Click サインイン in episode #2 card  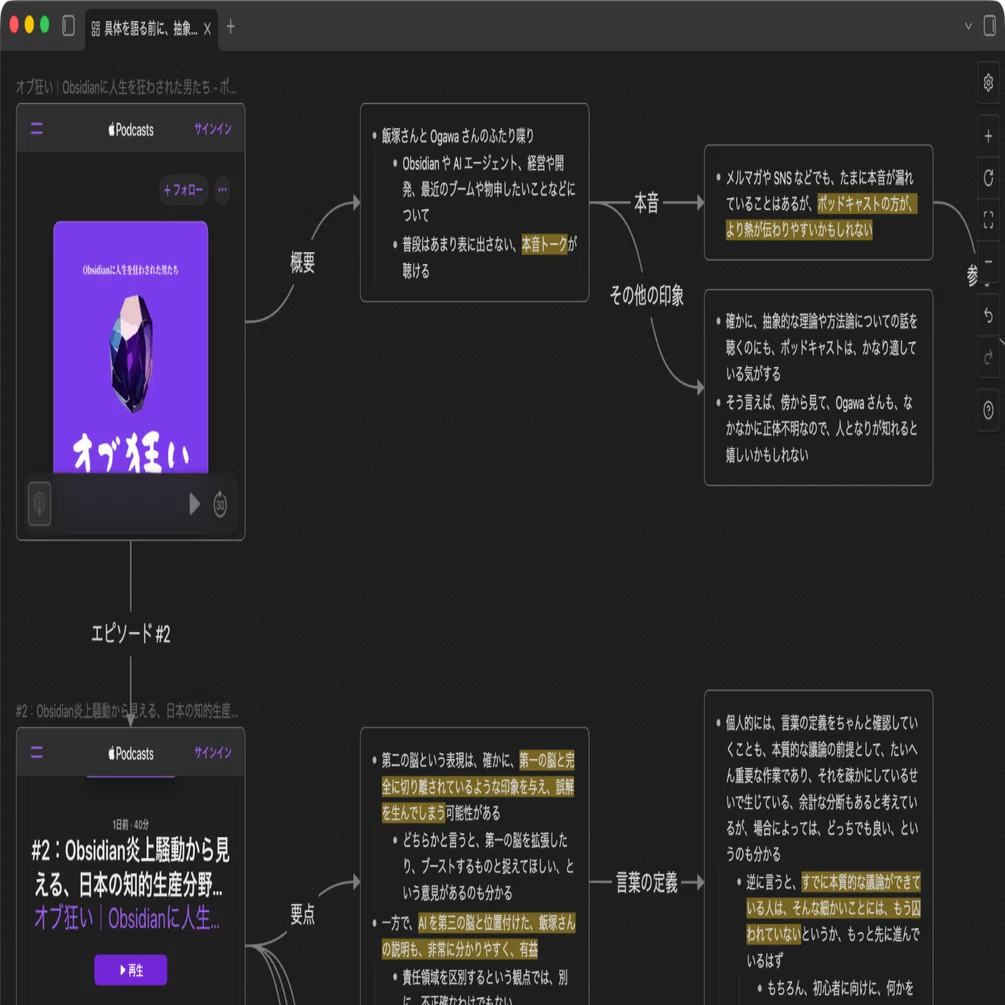point(213,752)
